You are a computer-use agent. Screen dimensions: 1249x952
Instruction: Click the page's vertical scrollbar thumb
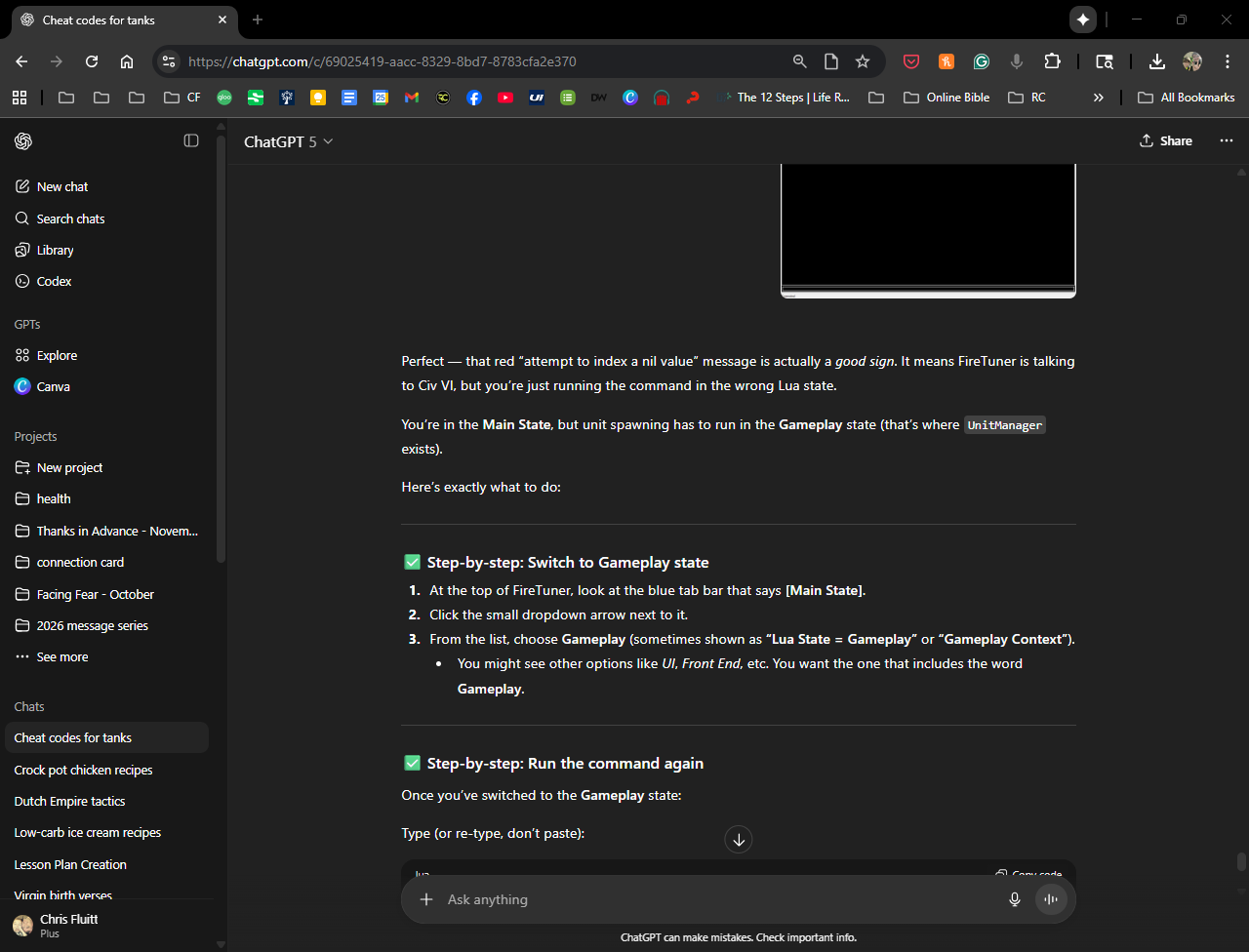[x=1241, y=861]
